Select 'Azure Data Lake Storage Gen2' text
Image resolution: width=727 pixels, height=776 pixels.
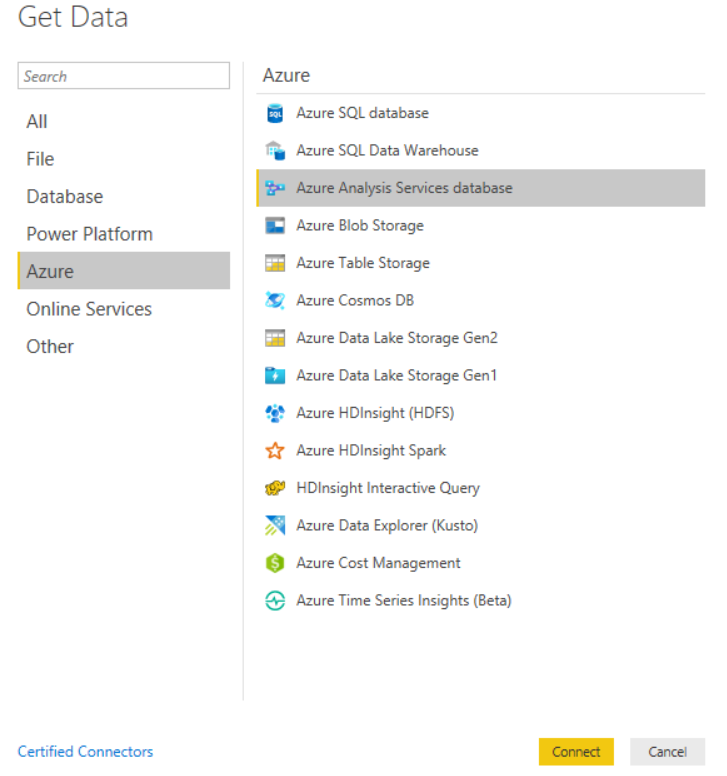pos(397,338)
